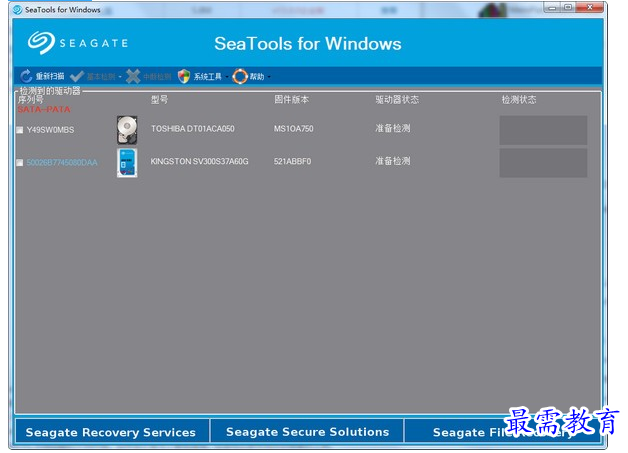Click the help lifebuoy icon
Viewport: 628px width, 453px height.
coord(240,76)
